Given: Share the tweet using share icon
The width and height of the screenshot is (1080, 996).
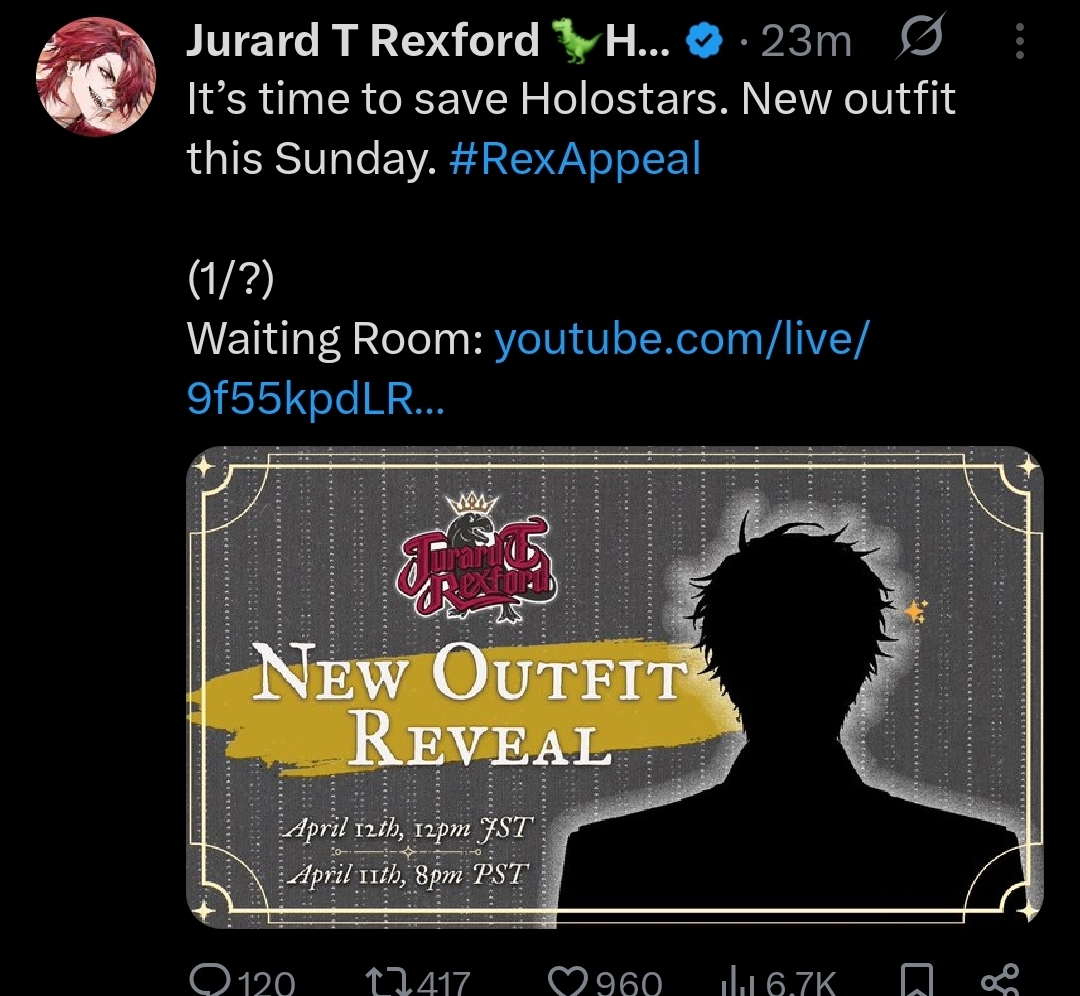Looking at the screenshot, I should point(999,980).
